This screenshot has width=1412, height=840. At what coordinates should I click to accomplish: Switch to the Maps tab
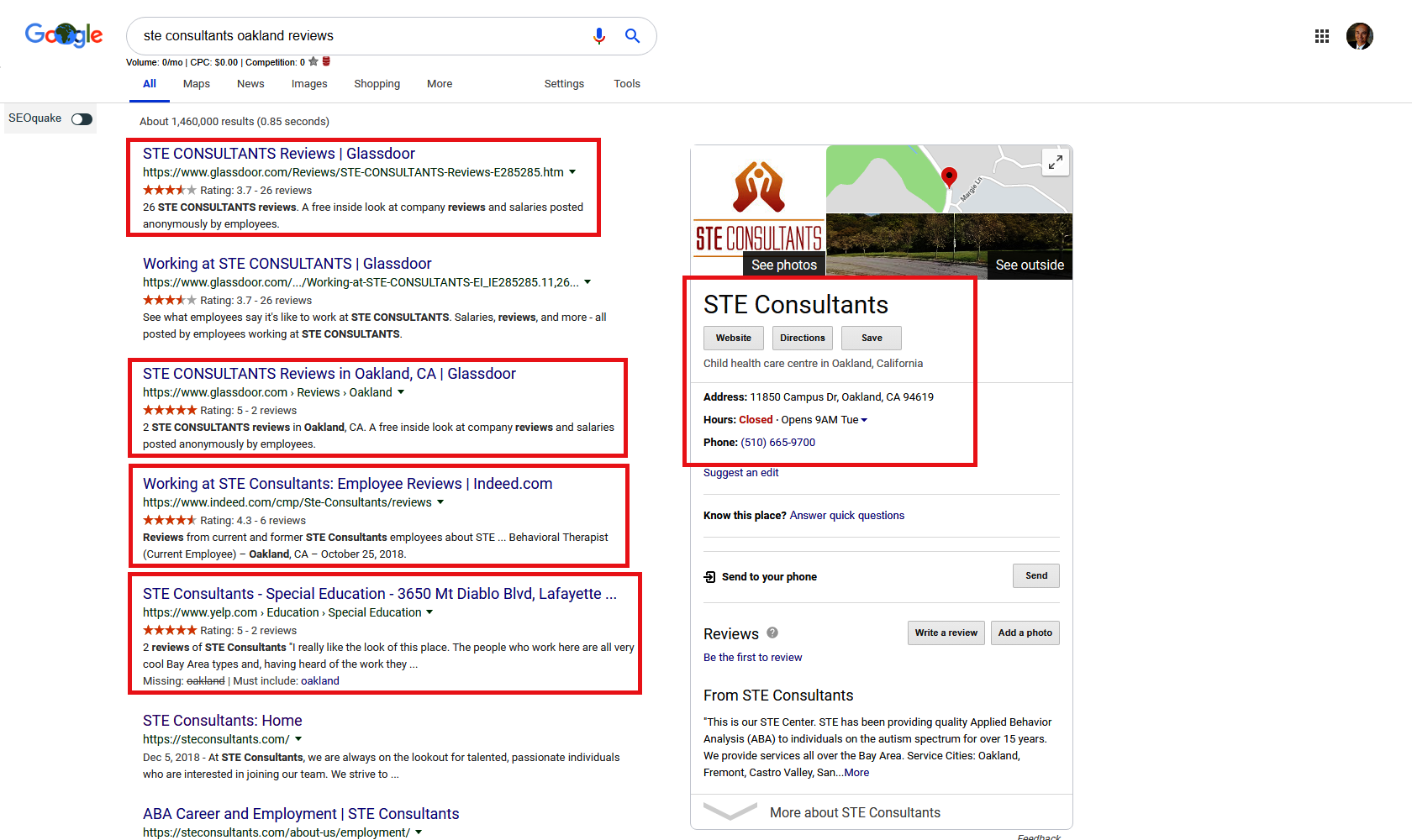tap(197, 84)
